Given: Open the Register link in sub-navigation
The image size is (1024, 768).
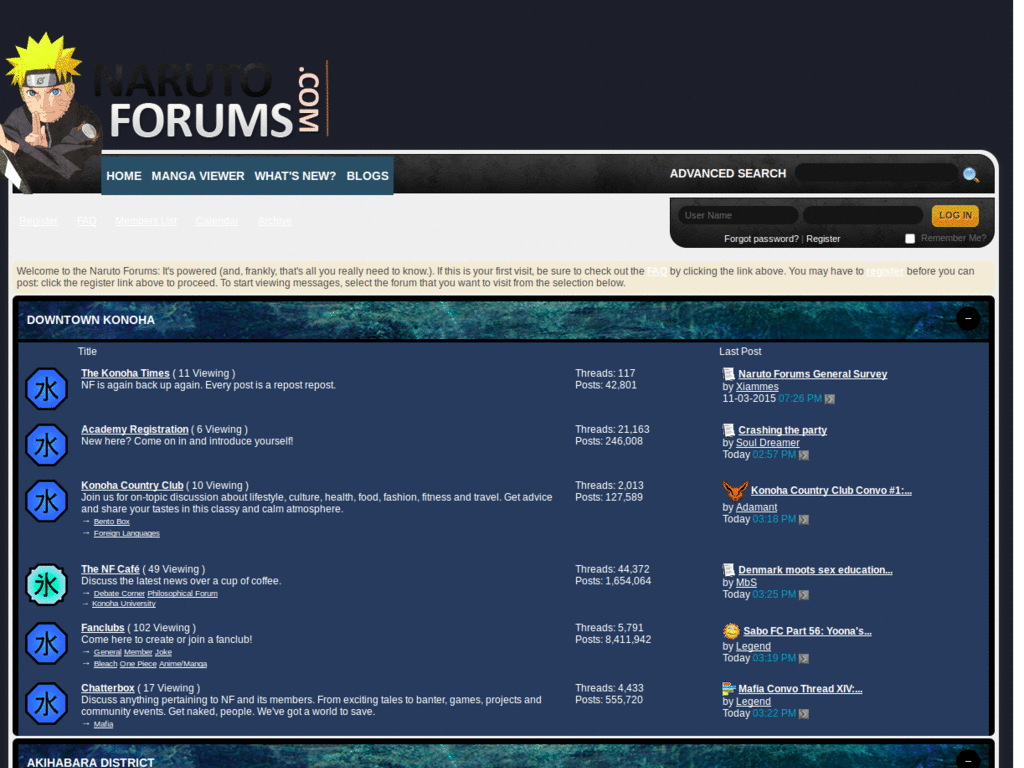Looking at the screenshot, I should (x=39, y=221).
